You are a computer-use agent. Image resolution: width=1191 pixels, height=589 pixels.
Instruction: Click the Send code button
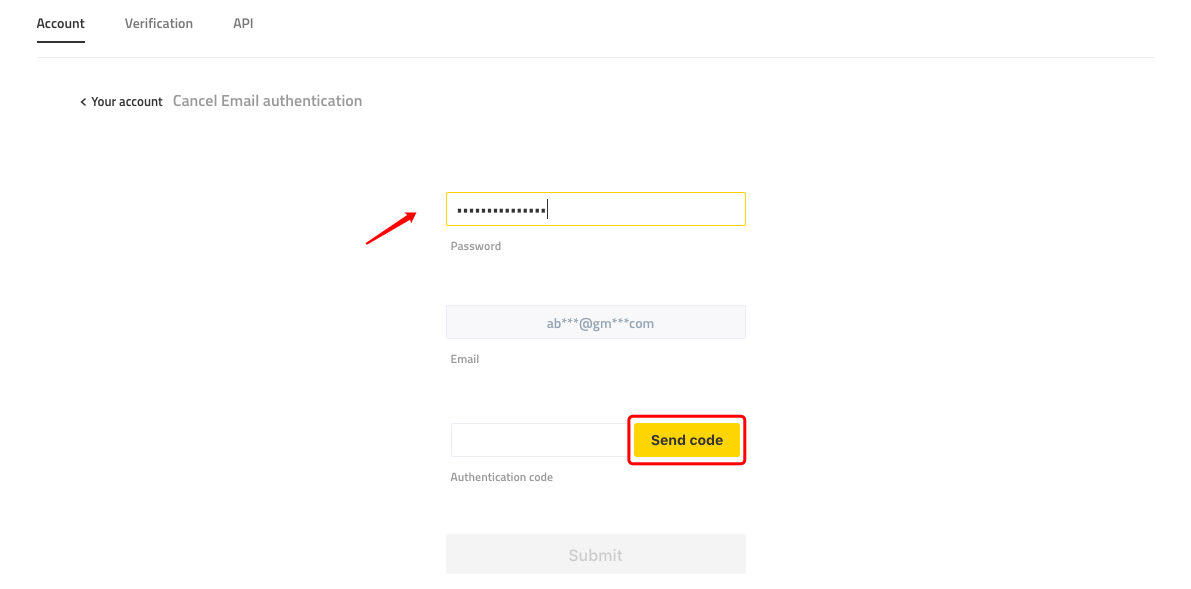tap(687, 440)
